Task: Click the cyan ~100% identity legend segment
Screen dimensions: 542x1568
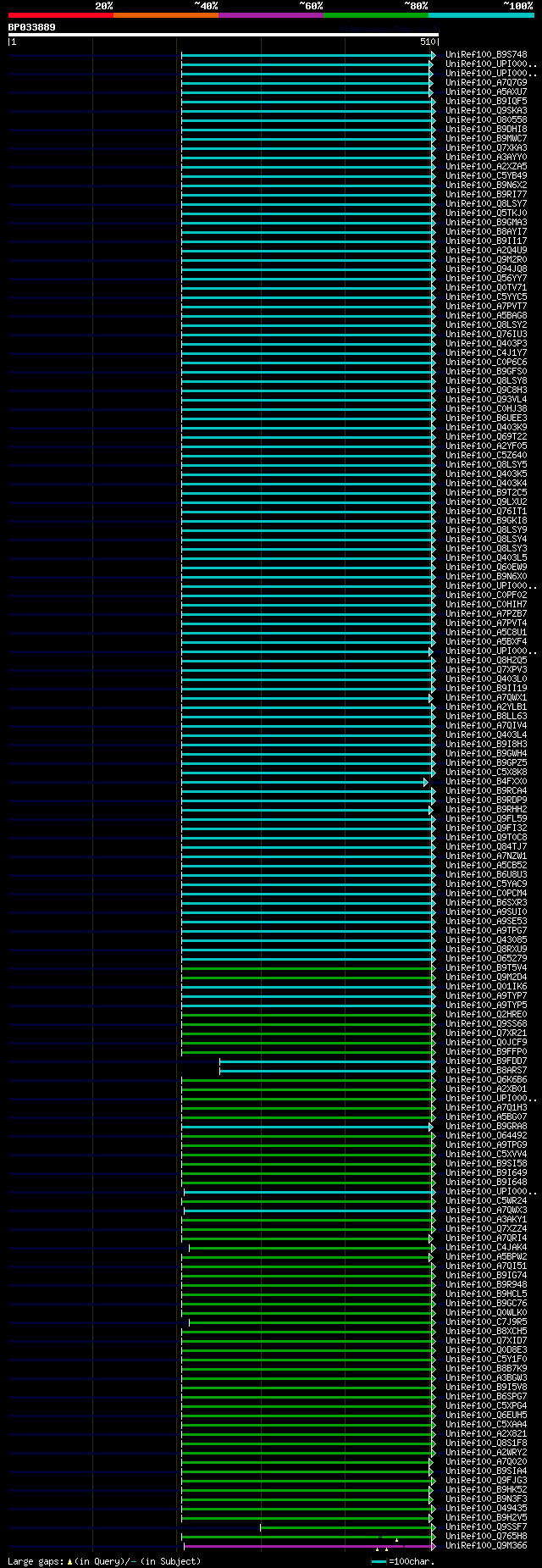Action: click(481, 15)
